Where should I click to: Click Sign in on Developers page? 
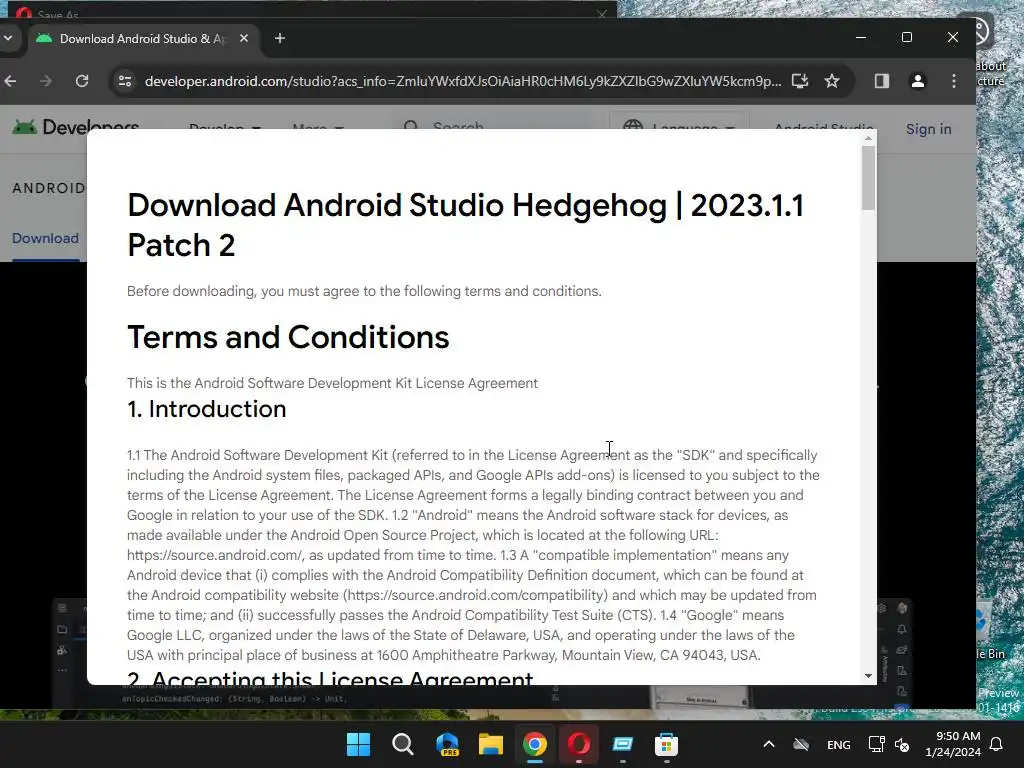click(x=928, y=129)
